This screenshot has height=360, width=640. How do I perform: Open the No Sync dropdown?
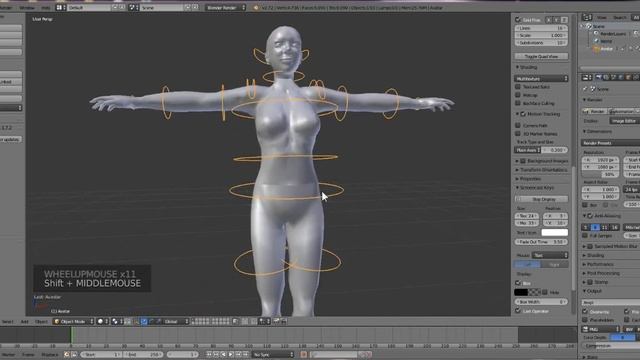pyautogui.click(x=273, y=355)
